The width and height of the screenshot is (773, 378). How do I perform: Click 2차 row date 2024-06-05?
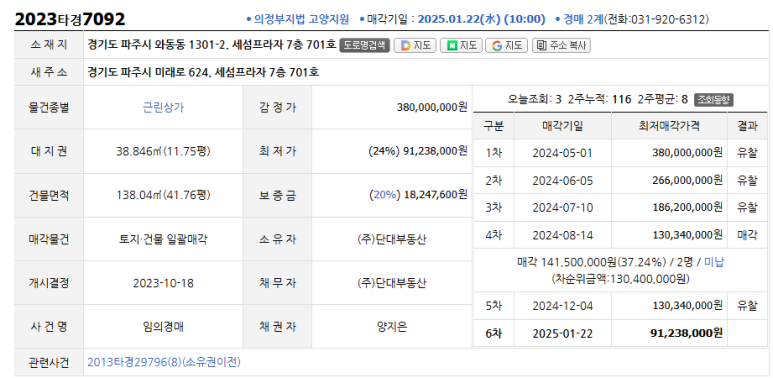(562, 180)
